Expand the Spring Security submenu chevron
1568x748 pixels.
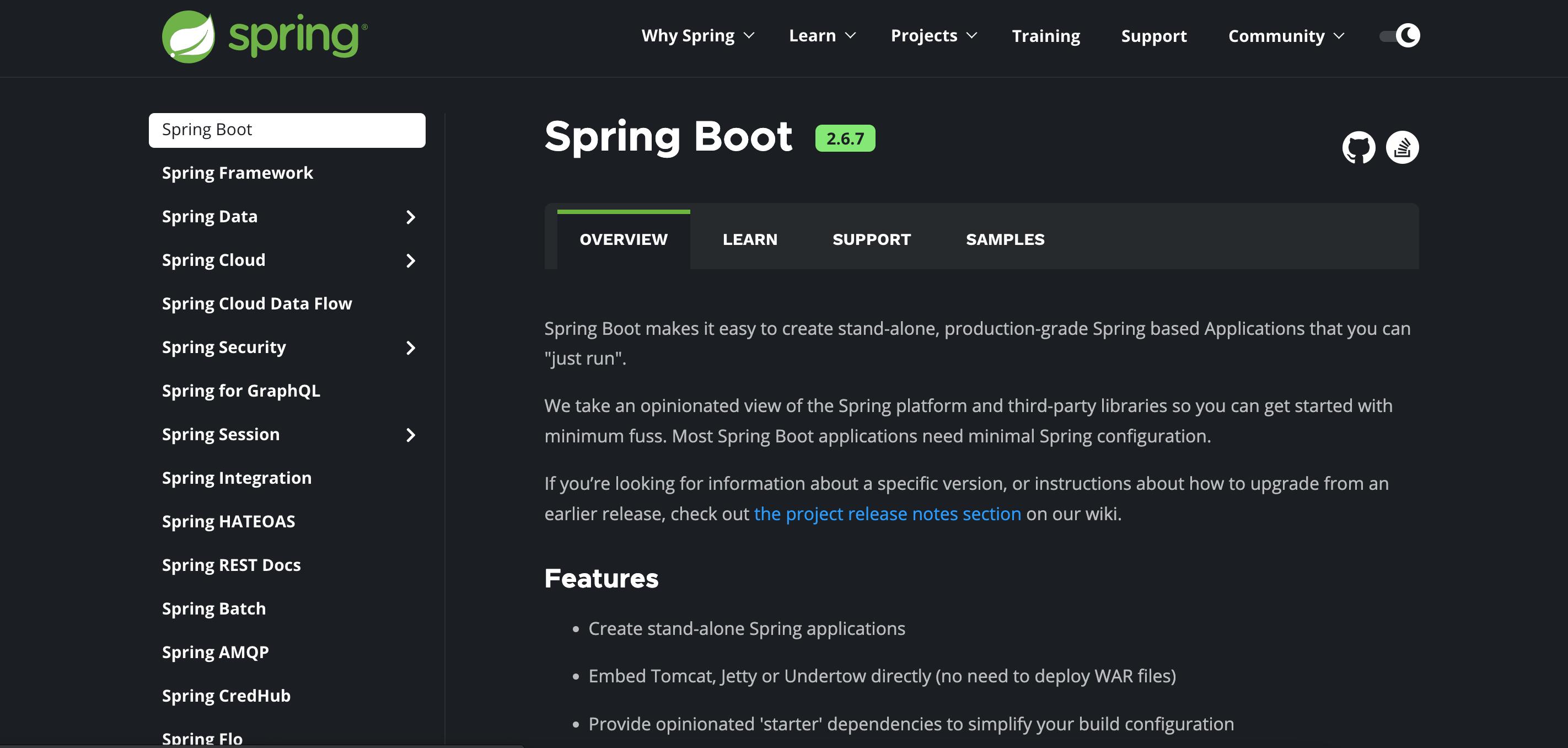click(410, 348)
